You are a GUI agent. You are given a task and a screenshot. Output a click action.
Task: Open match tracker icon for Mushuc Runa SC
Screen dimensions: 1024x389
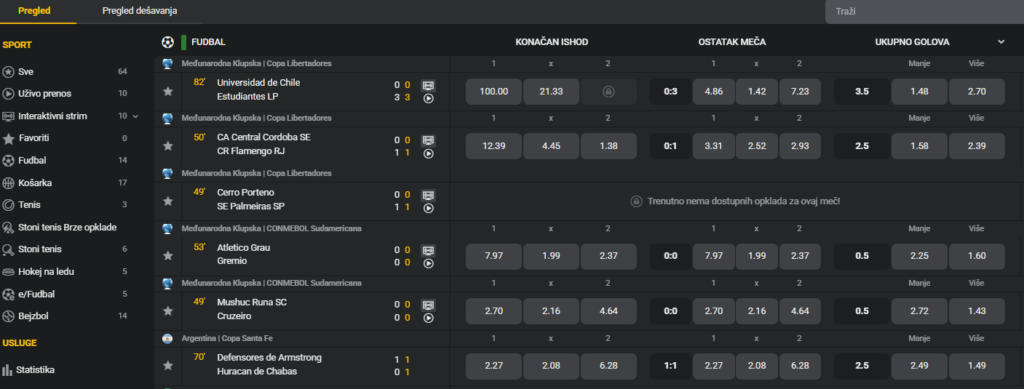click(x=428, y=304)
